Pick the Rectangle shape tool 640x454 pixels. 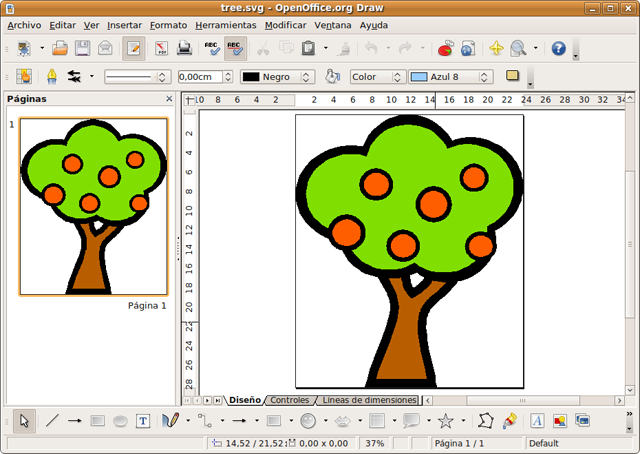[98, 421]
